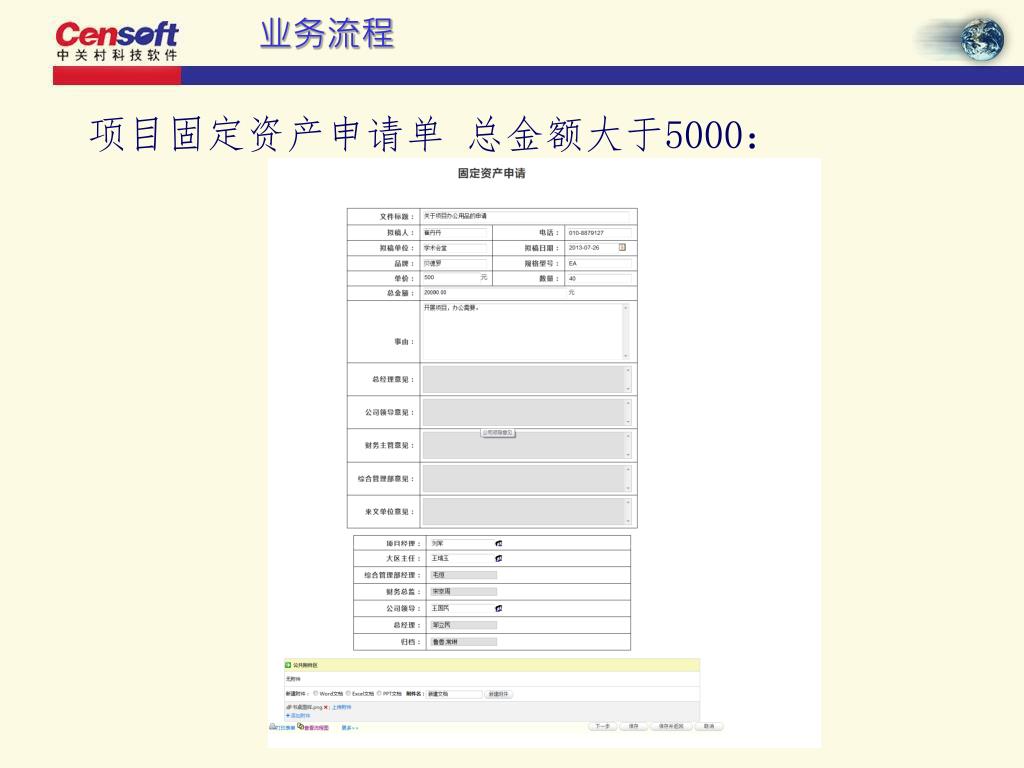The height and width of the screenshot is (768, 1024).
Task: Click the 文件标题 input field
Action: [526, 216]
